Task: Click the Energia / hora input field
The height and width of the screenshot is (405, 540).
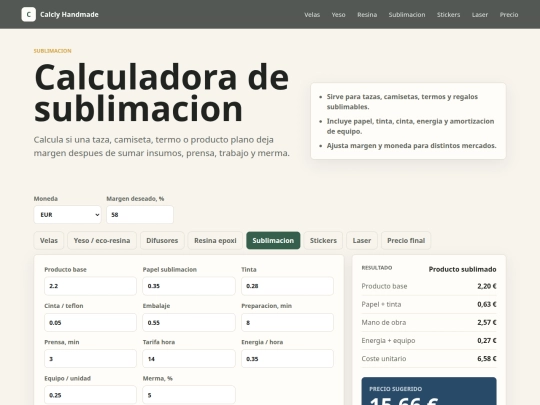Action: coord(287,359)
